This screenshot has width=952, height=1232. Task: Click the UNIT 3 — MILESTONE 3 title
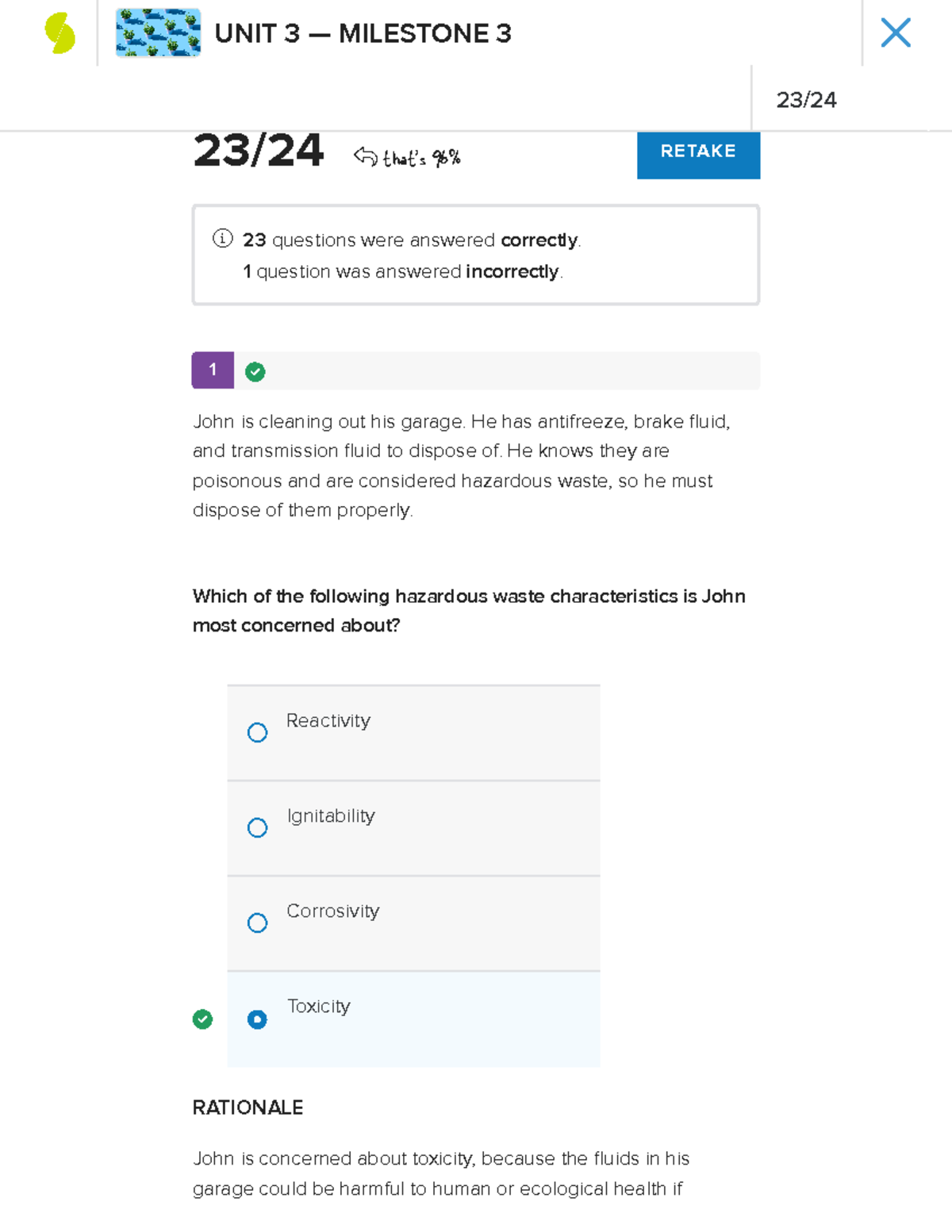[363, 33]
